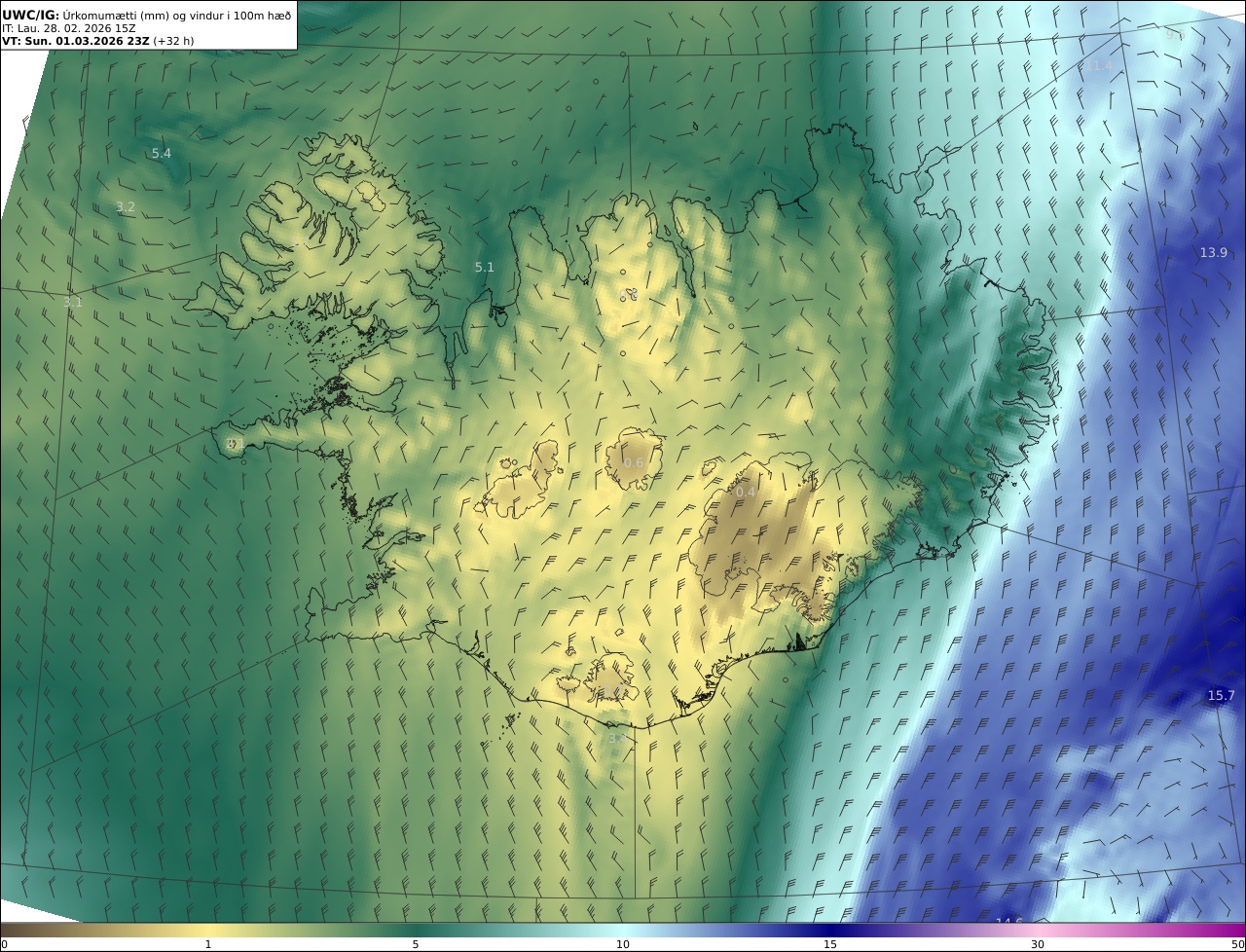1246x952 pixels.
Task: Click the colorbar tick label 5
Action: [416, 944]
